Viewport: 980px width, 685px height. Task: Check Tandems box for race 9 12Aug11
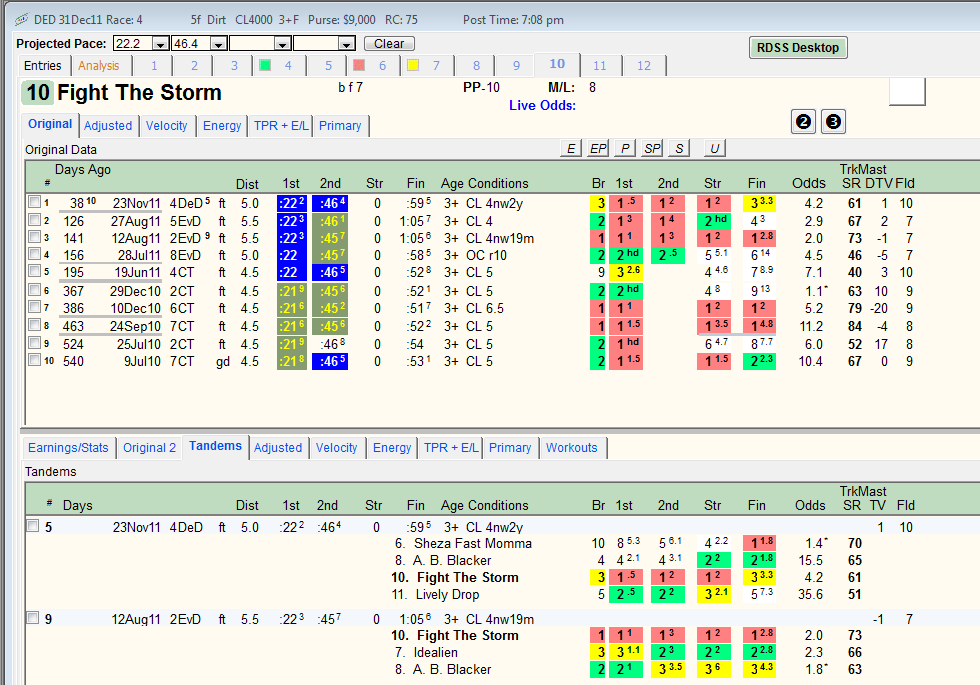32,618
